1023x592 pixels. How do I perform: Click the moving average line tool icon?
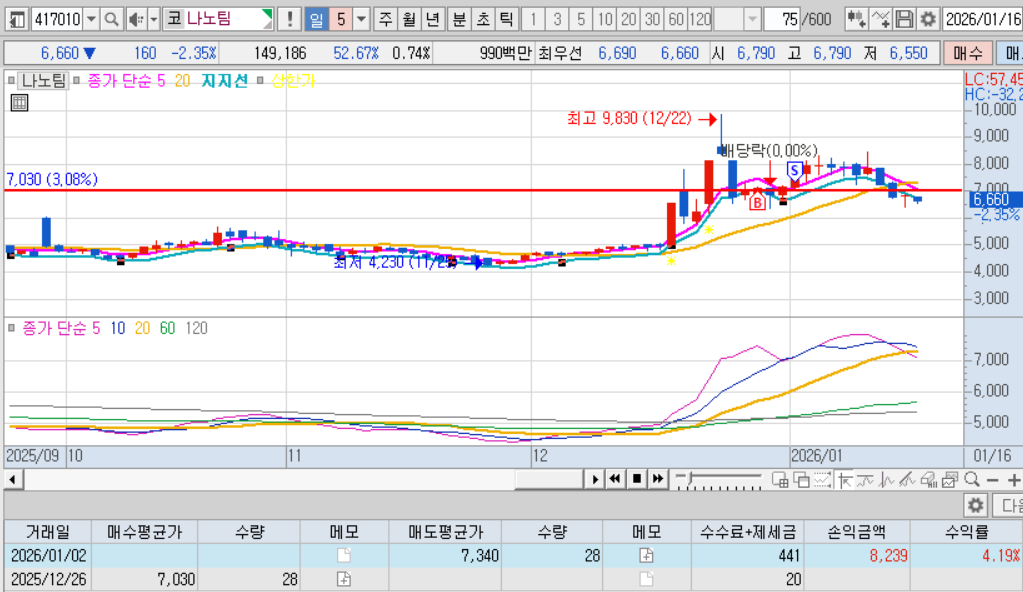pyautogui.click(x=865, y=480)
